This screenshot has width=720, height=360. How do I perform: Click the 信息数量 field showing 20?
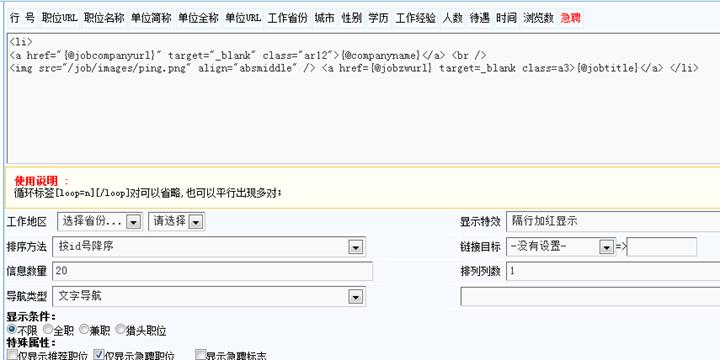pyautogui.click(x=213, y=271)
